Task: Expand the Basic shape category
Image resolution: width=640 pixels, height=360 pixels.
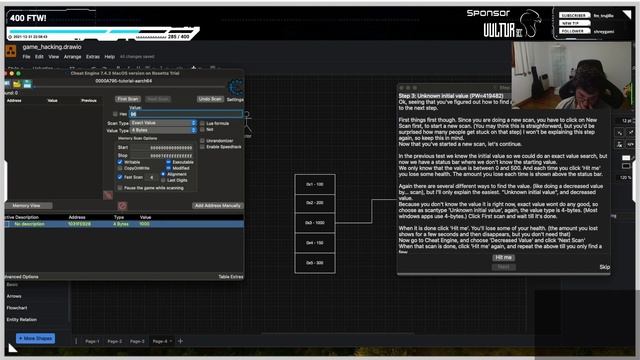Action: click(12, 284)
